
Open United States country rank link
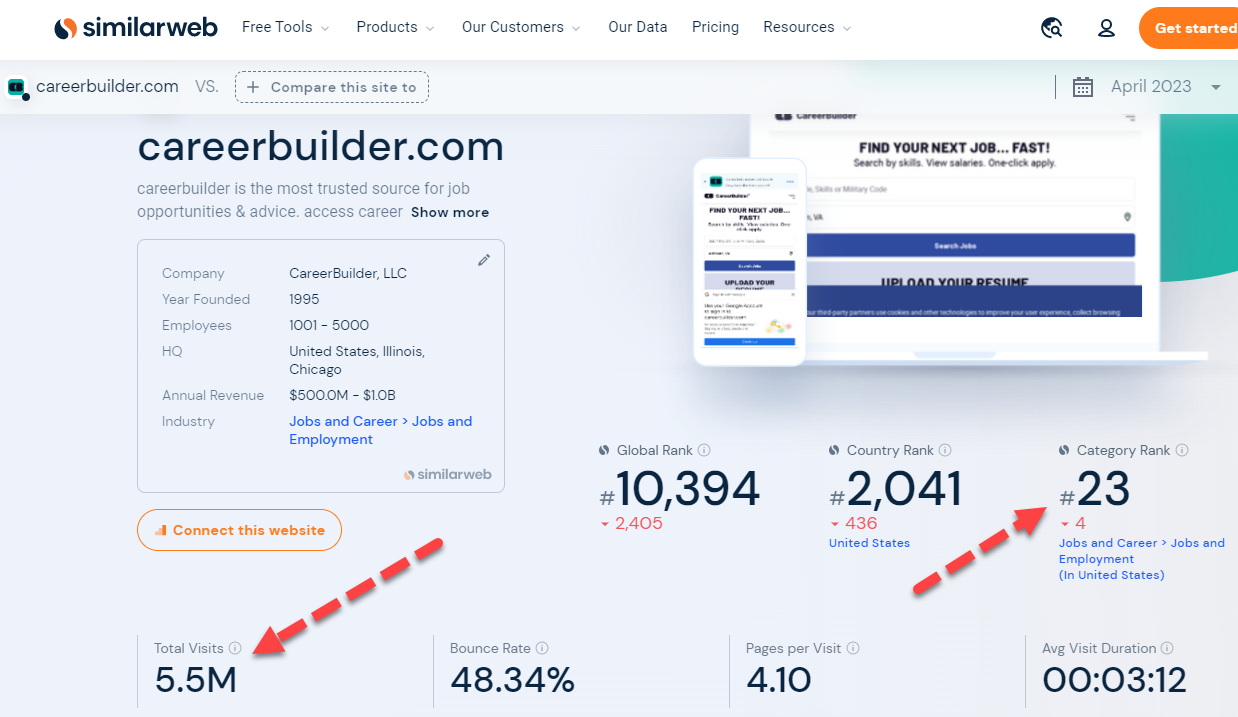pyautogui.click(x=869, y=543)
